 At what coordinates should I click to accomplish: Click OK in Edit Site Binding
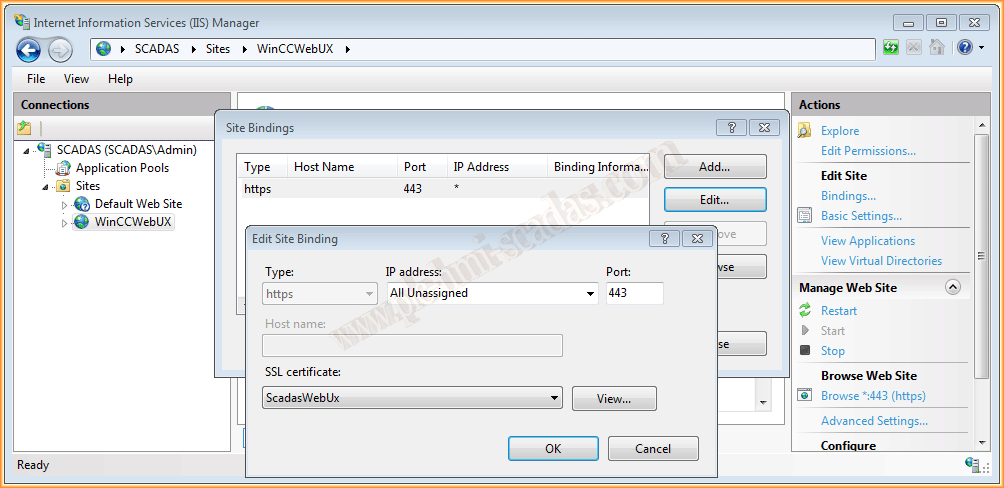(x=553, y=449)
